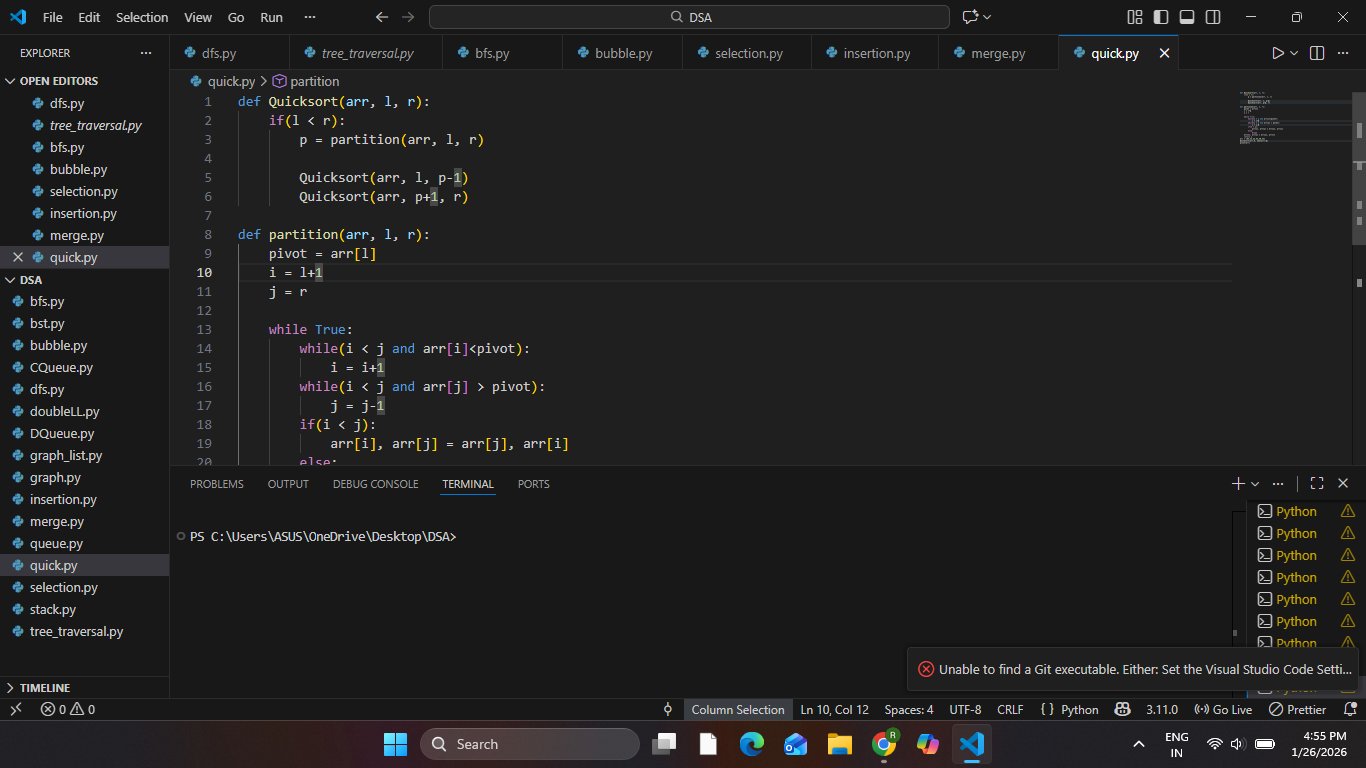Toggle the primary sidebar layout button
The height and width of the screenshot is (768, 1366).
pyautogui.click(x=1161, y=17)
